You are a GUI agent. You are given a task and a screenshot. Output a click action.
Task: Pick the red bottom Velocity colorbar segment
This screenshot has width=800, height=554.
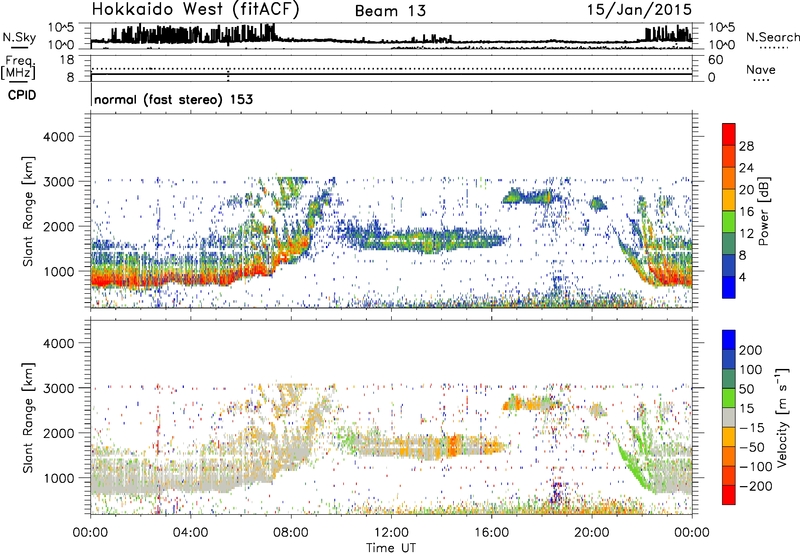(729, 495)
